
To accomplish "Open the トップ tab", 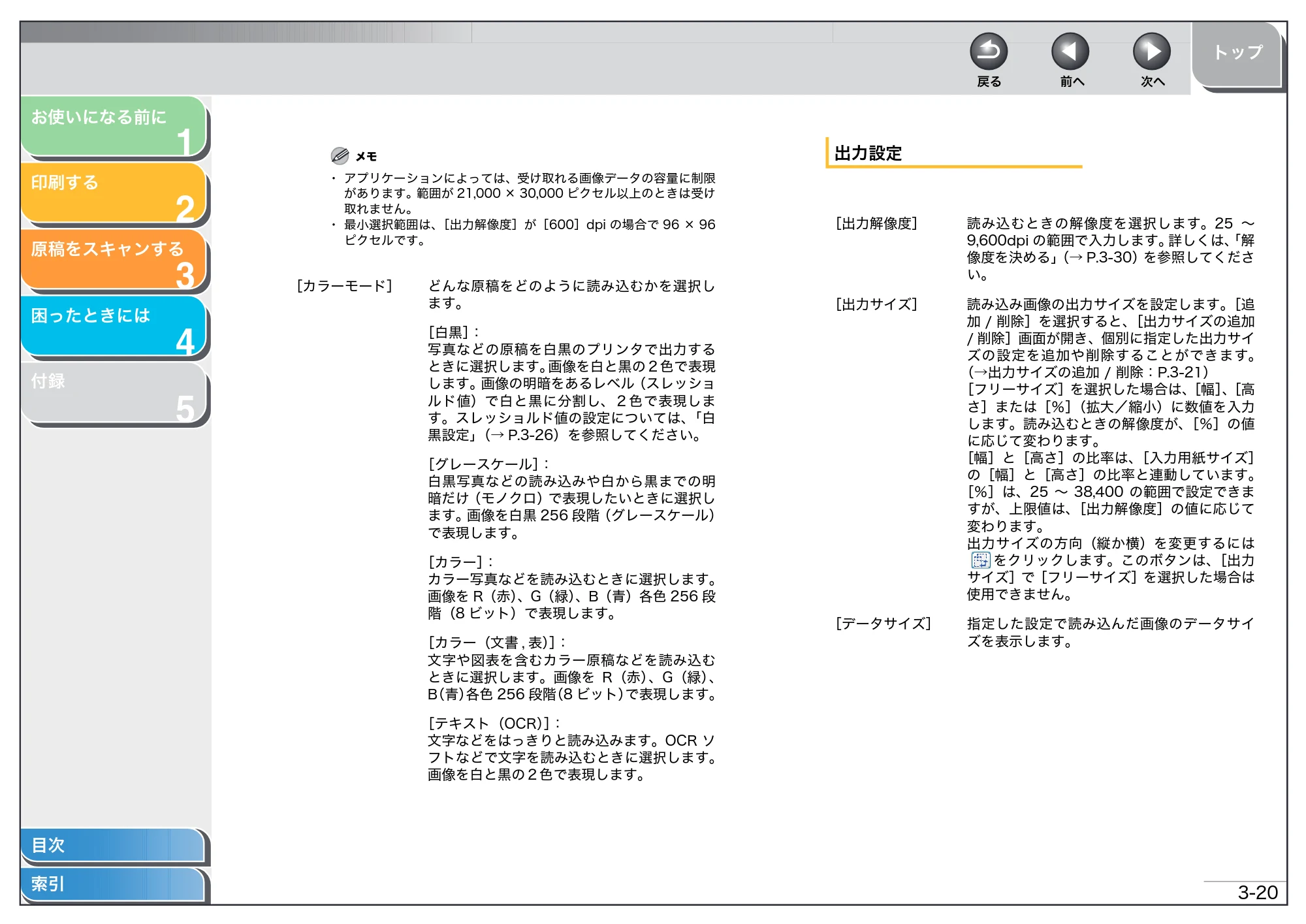I will [x=1237, y=55].
